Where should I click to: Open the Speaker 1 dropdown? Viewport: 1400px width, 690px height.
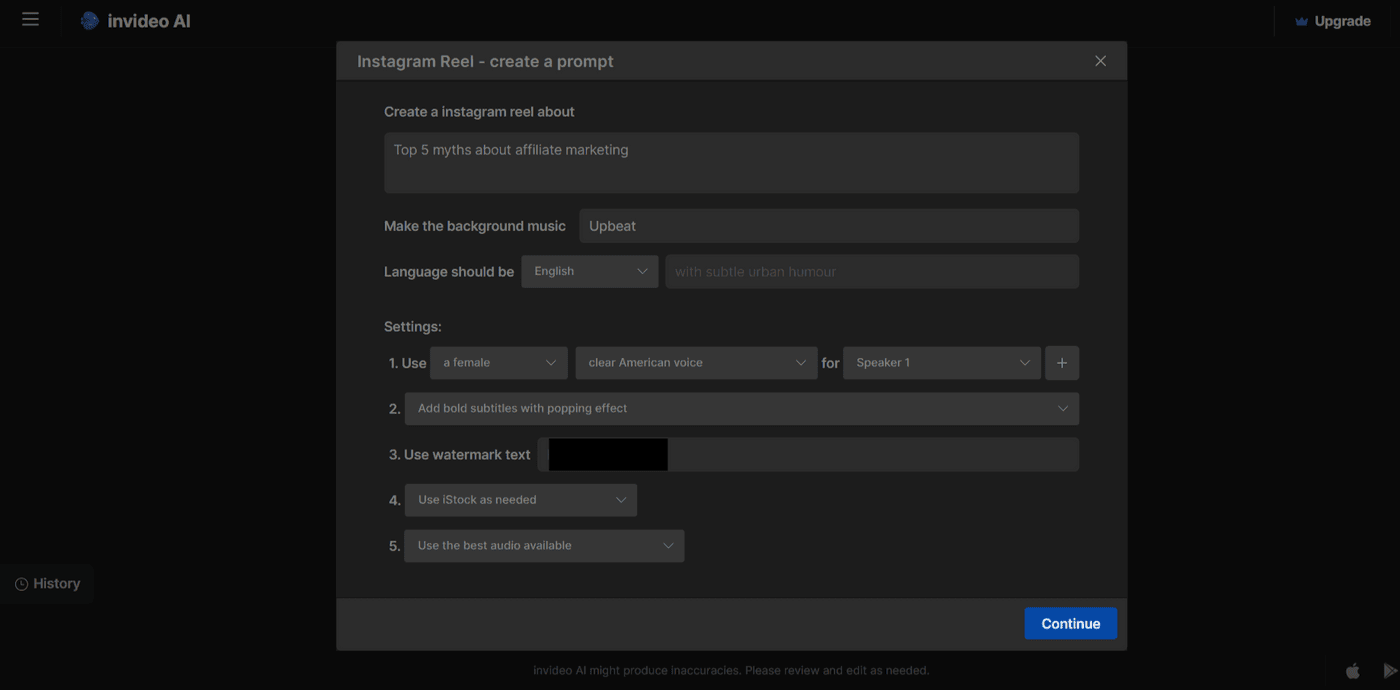[941, 363]
